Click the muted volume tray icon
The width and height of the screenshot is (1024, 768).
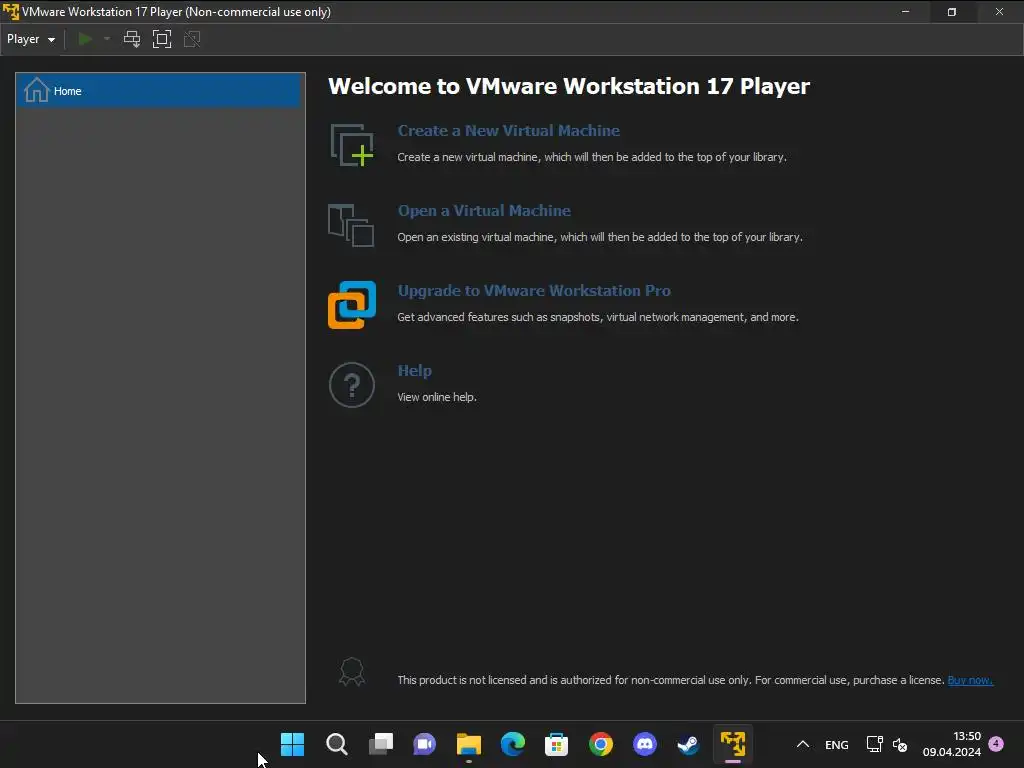pos(900,744)
